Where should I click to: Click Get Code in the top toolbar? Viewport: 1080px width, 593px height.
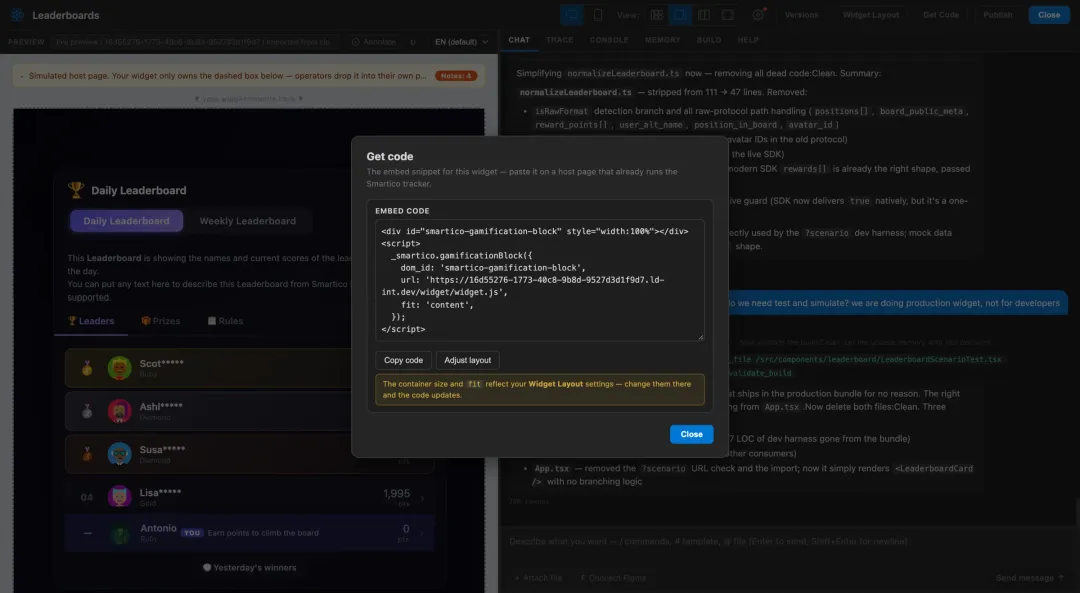pyautogui.click(x=940, y=14)
